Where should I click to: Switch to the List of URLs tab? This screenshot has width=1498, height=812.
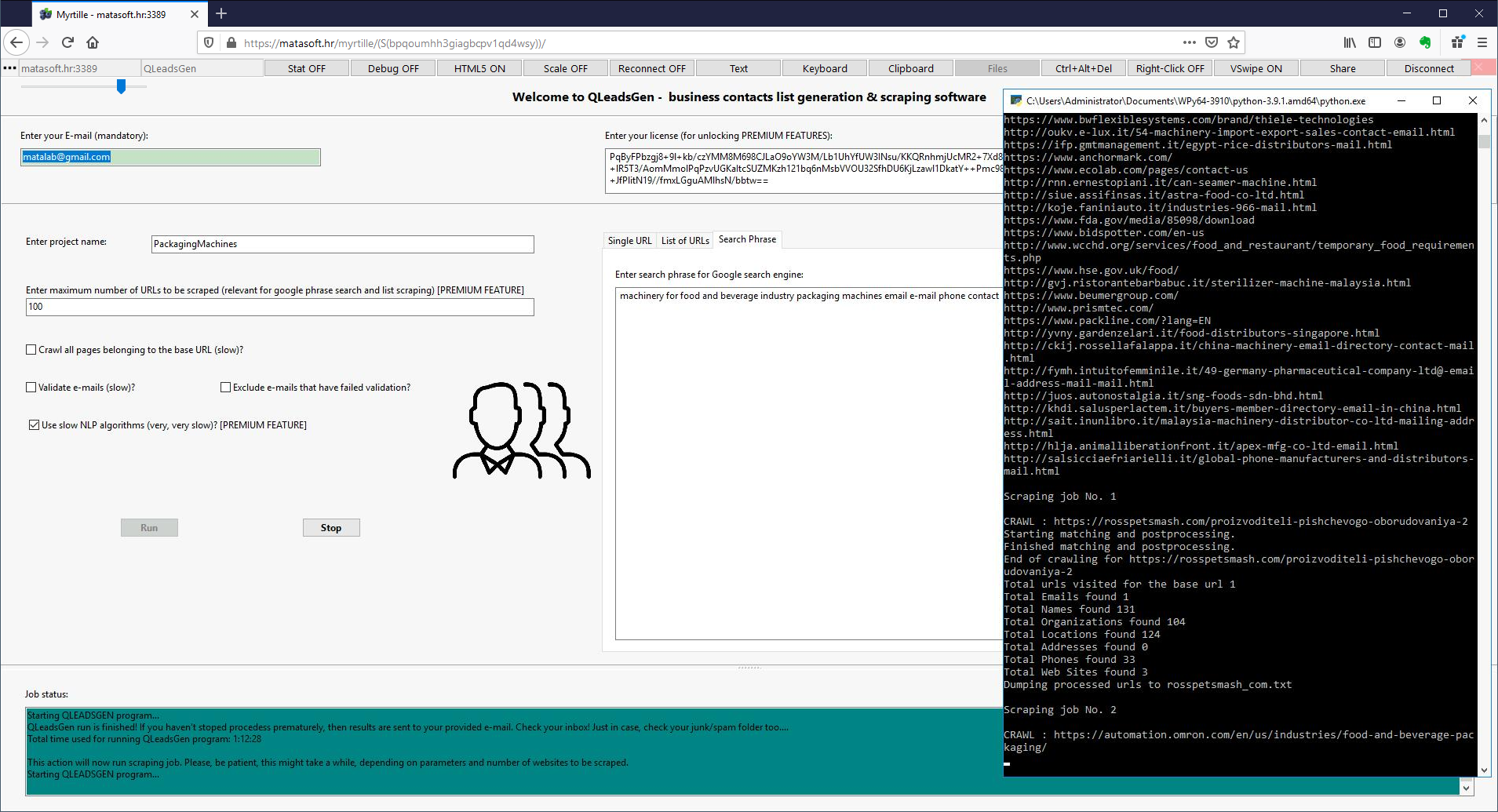pyautogui.click(x=685, y=241)
